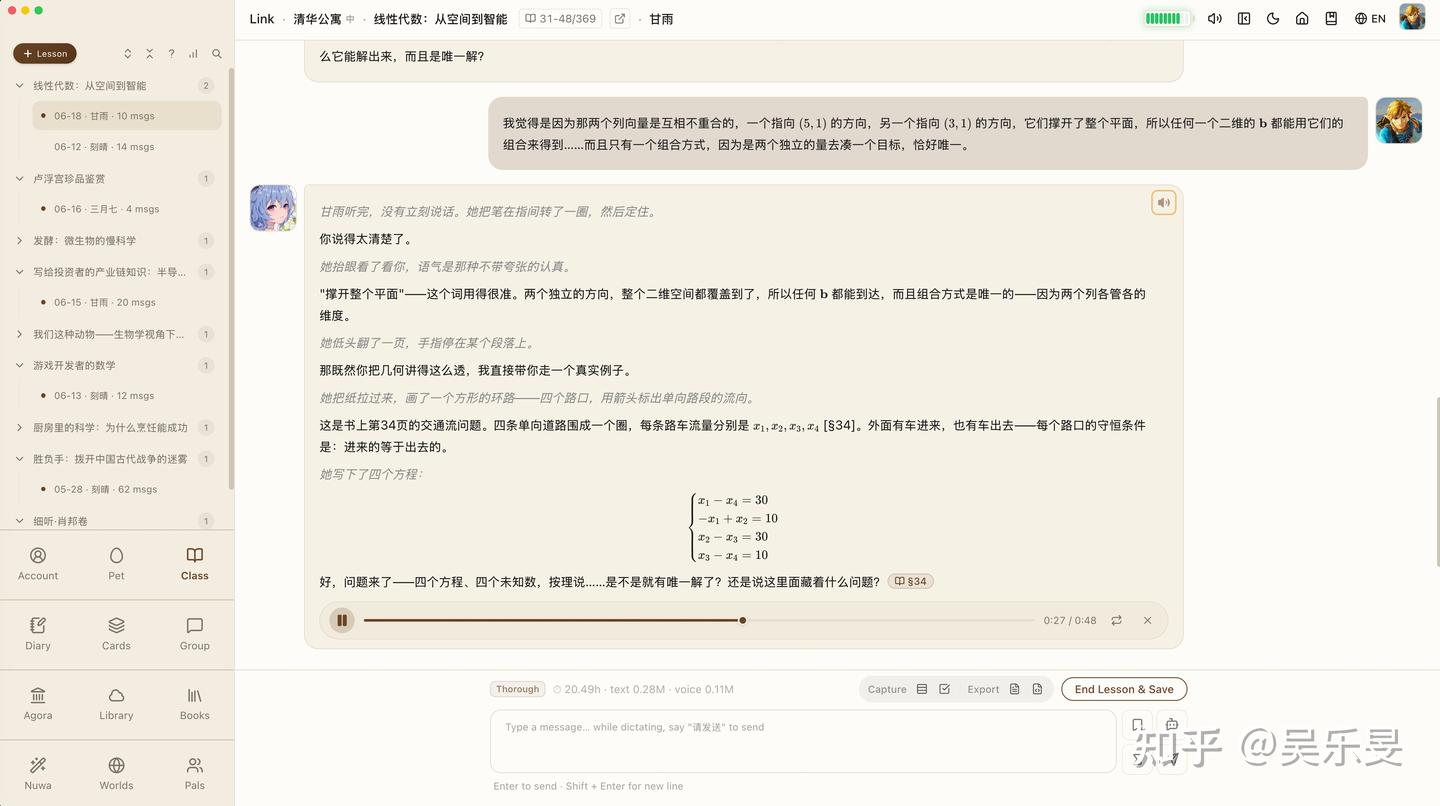Click the message speaker read-aloud icon
The height and width of the screenshot is (806, 1440).
click(1163, 203)
